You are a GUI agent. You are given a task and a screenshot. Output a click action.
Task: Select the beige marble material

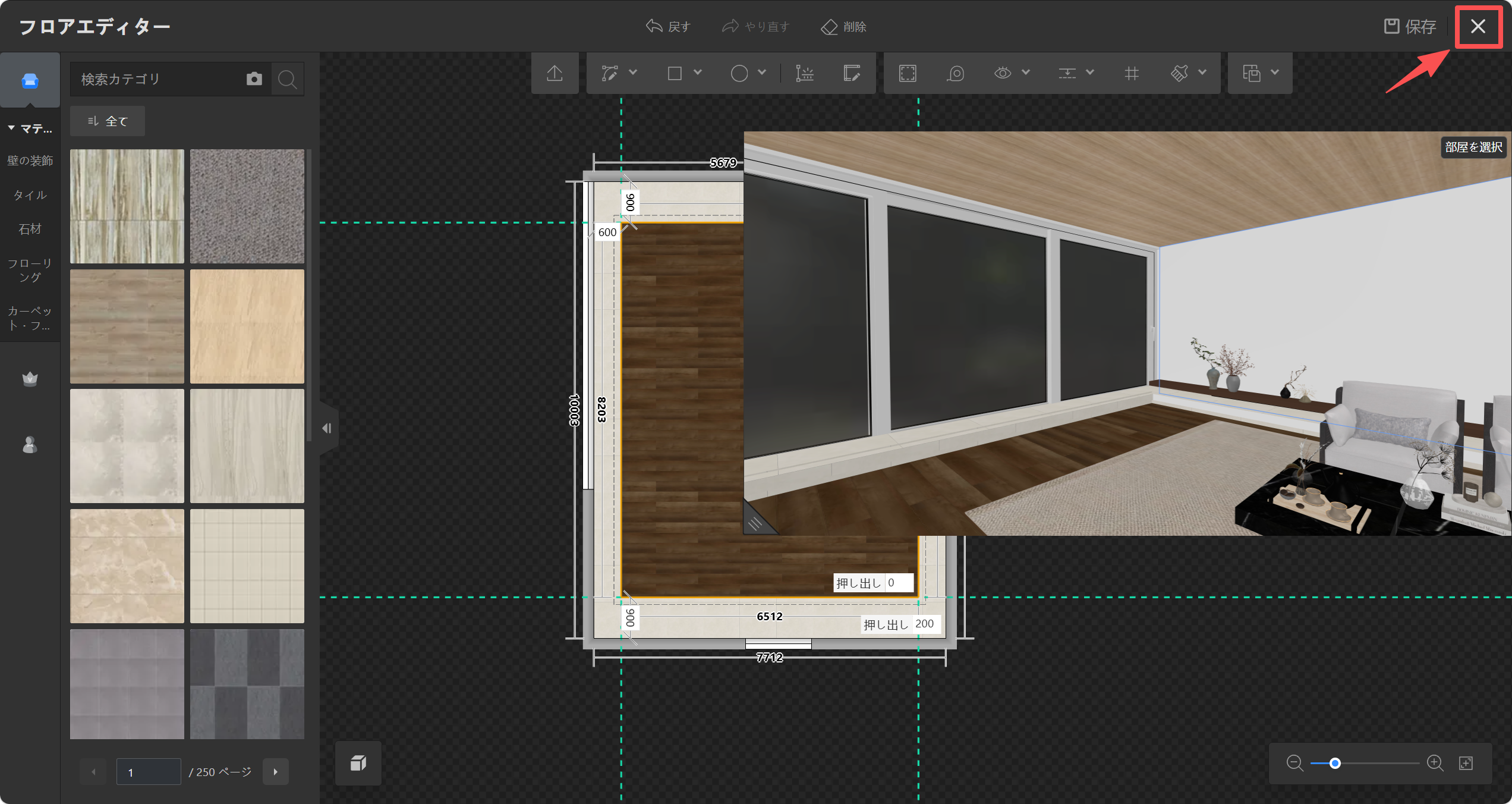(127, 566)
